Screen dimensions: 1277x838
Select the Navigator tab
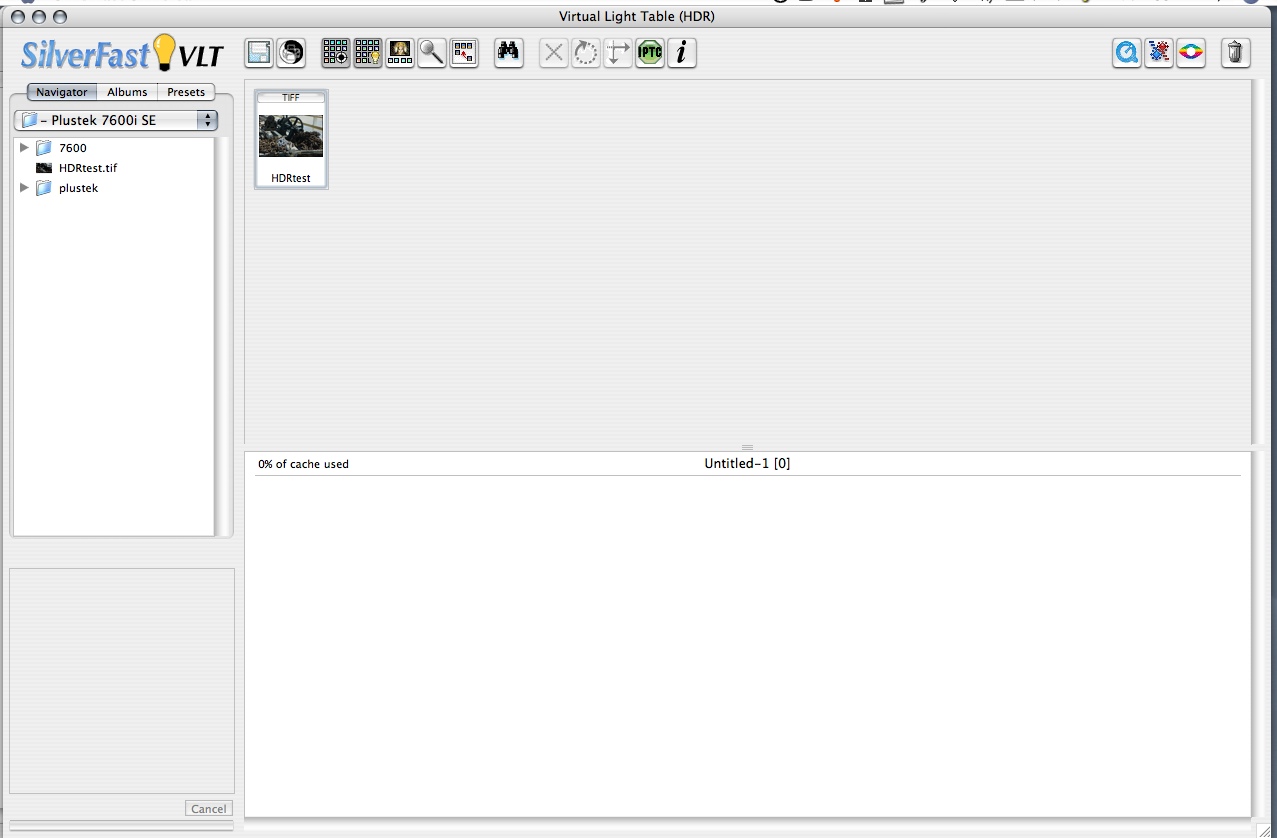pos(62,92)
